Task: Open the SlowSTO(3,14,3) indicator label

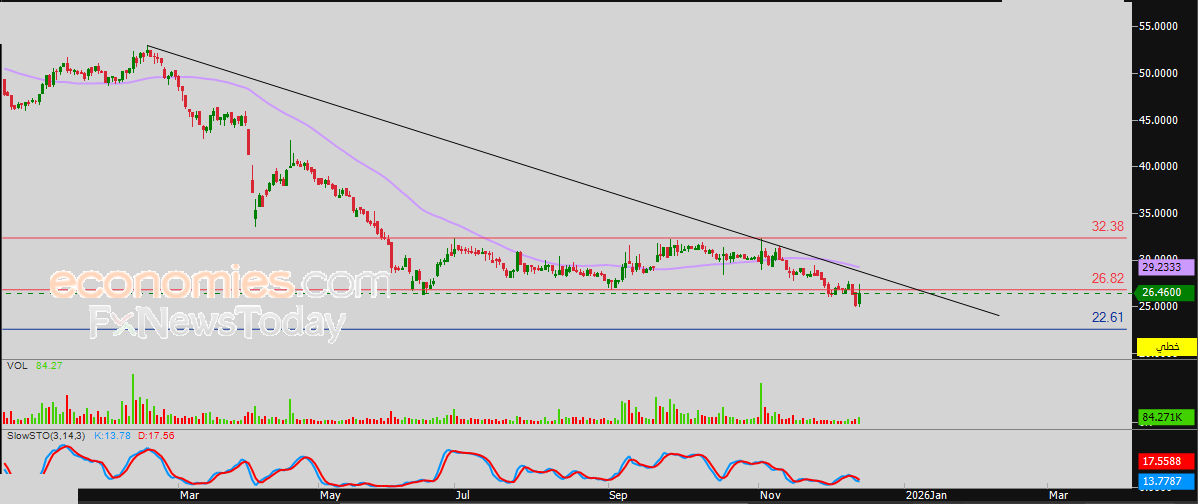Action: (x=46, y=436)
